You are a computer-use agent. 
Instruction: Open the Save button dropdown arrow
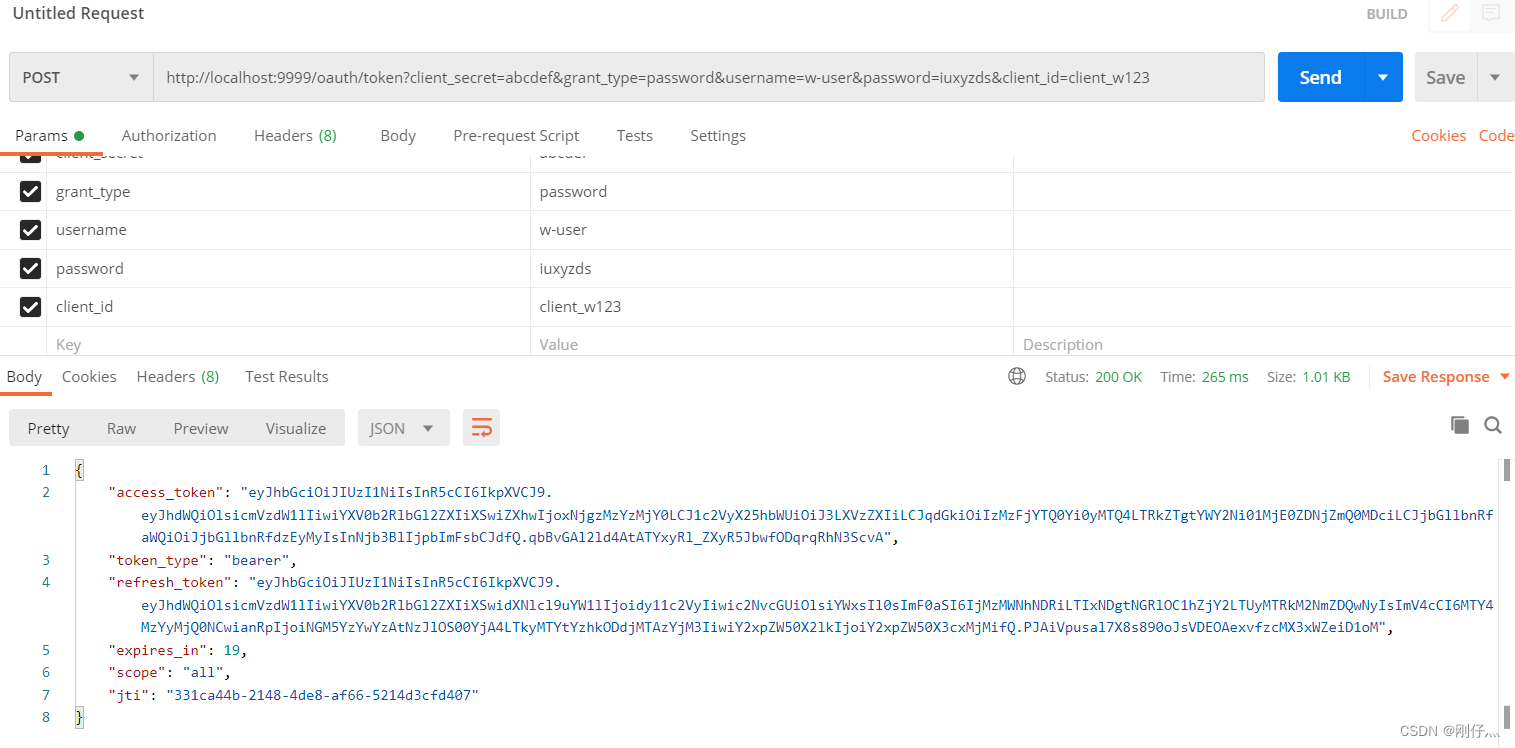point(1495,77)
